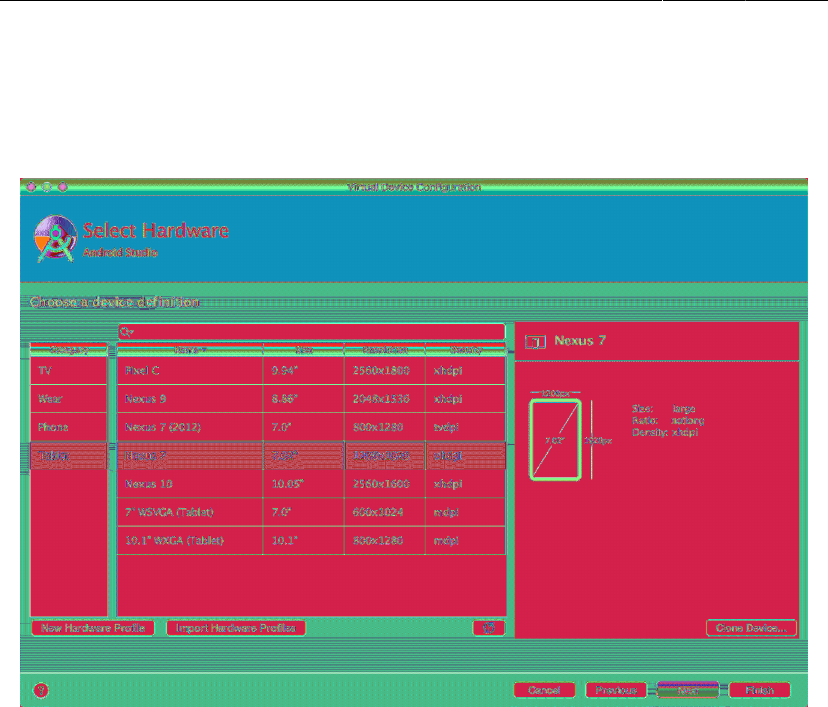Click the Android Studio logo

55,239
